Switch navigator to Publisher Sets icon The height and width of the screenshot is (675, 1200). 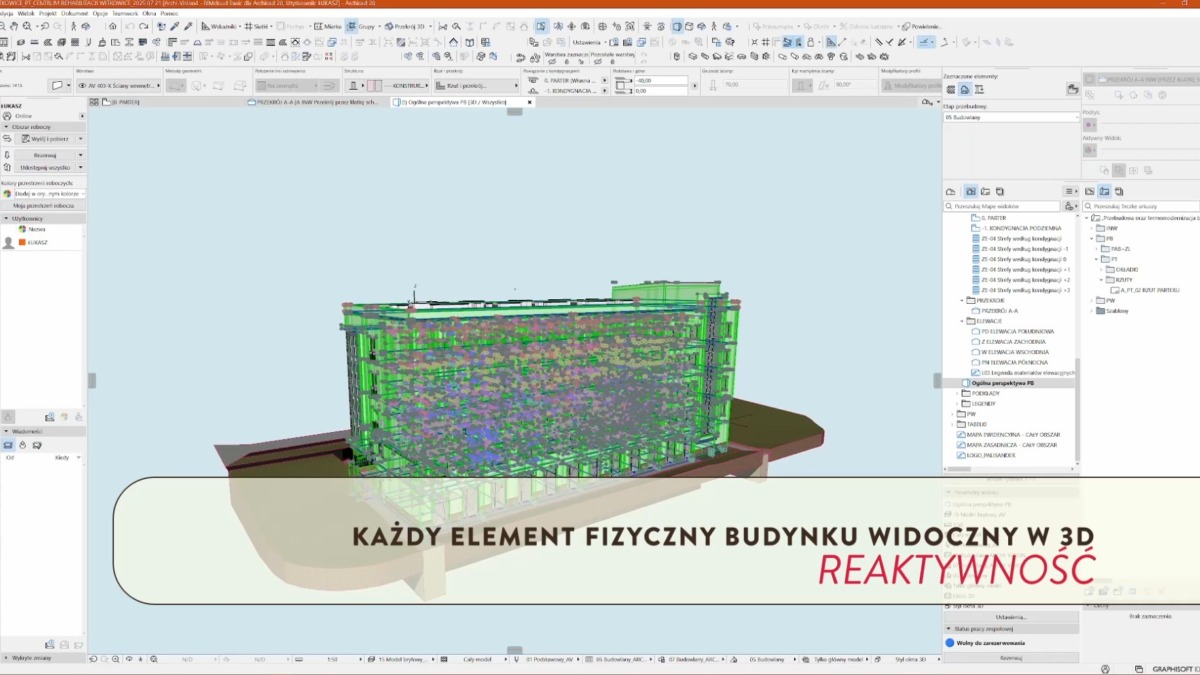tap(1000, 191)
